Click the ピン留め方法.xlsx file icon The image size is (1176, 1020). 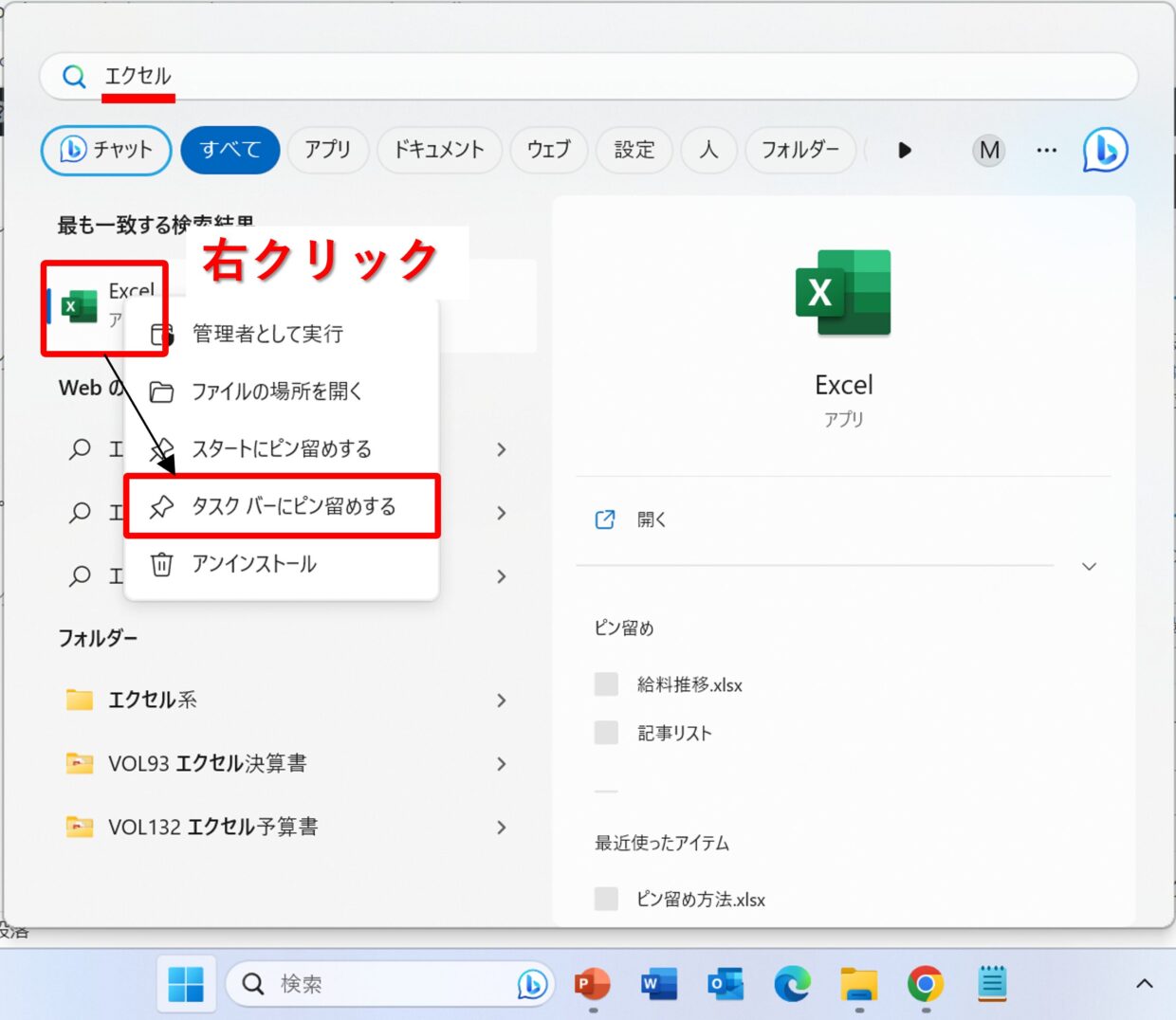pos(606,899)
